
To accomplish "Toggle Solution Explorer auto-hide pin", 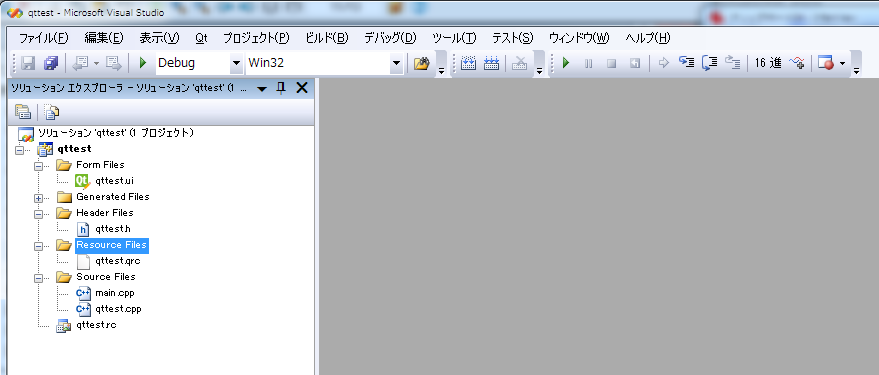I will click(x=281, y=88).
